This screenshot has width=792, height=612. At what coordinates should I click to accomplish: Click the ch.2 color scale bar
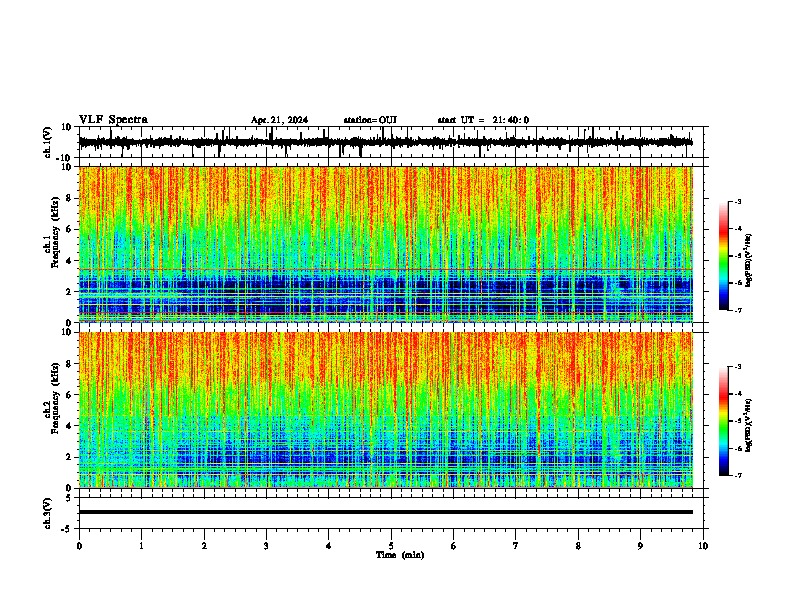[723, 421]
